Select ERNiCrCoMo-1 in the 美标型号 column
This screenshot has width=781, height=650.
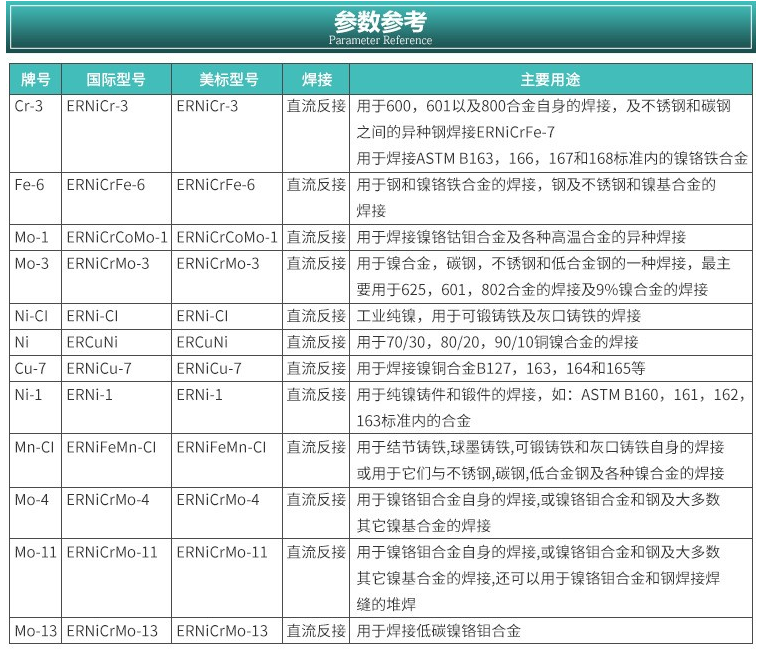[x=227, y=237]
